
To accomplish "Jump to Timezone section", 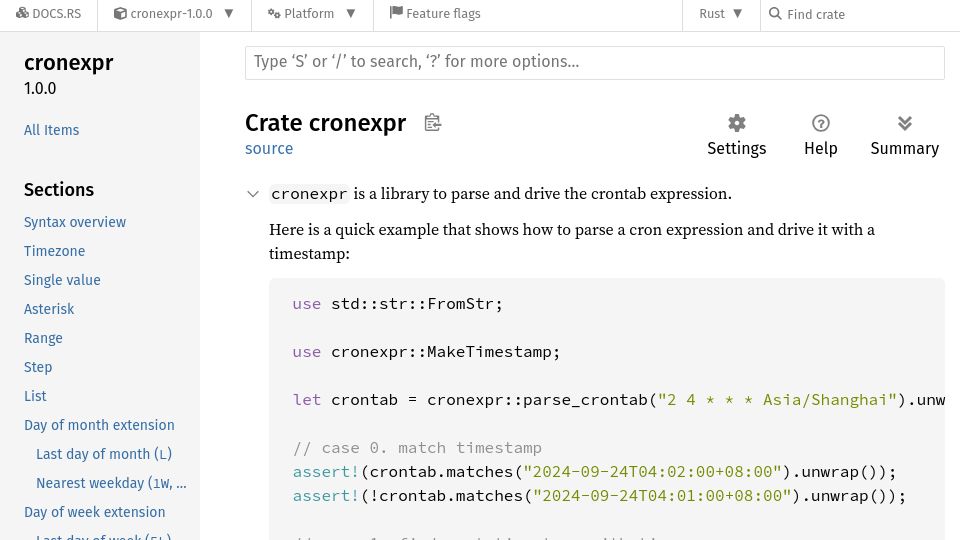I will coord(54,251).
